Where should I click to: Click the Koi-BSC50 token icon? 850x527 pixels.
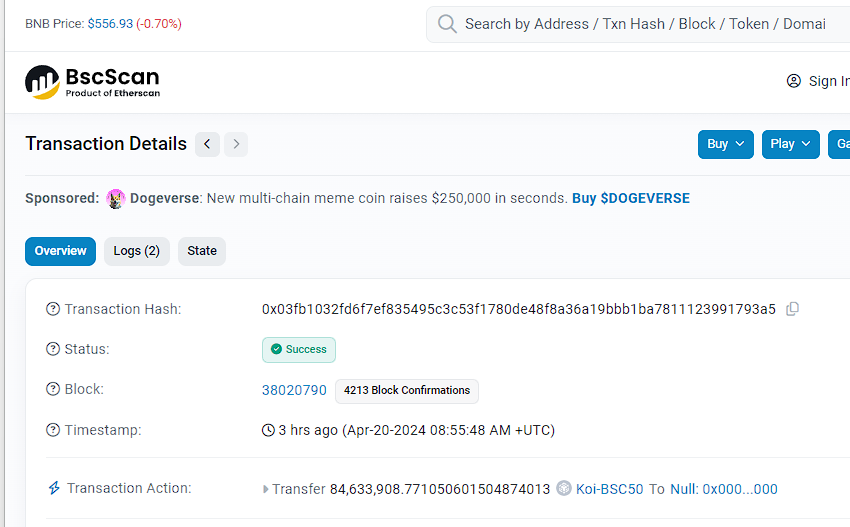pos(564,489)
